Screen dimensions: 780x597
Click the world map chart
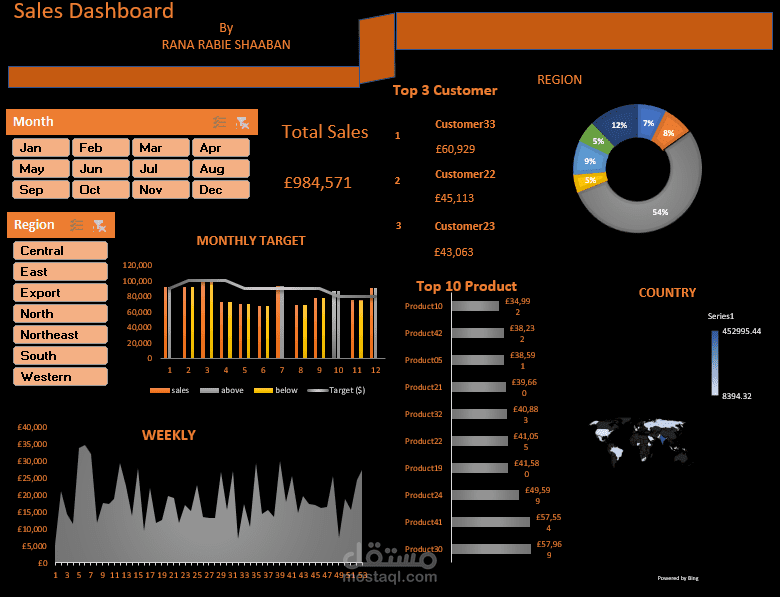click(639, 441)
